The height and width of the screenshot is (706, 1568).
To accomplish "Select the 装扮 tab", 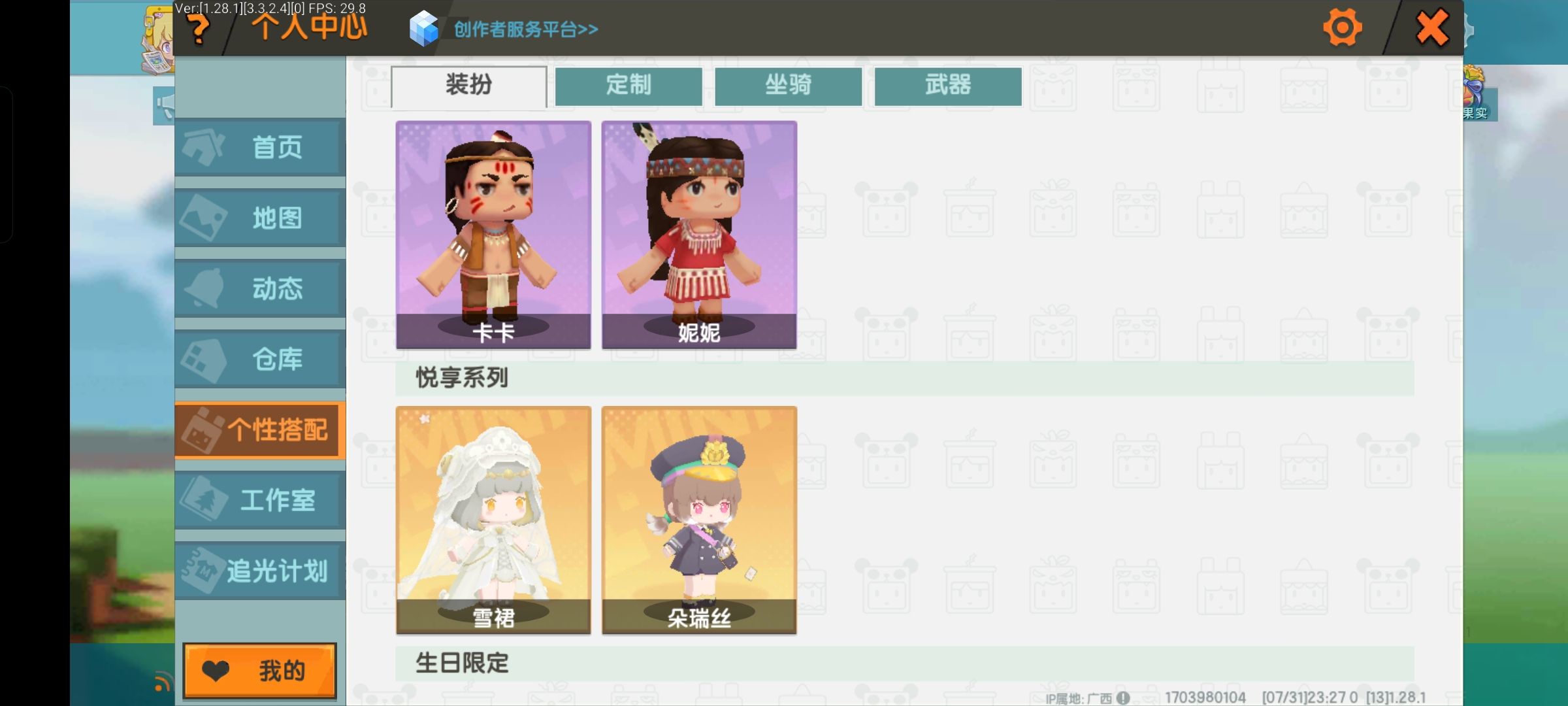I will click(468, 86).
